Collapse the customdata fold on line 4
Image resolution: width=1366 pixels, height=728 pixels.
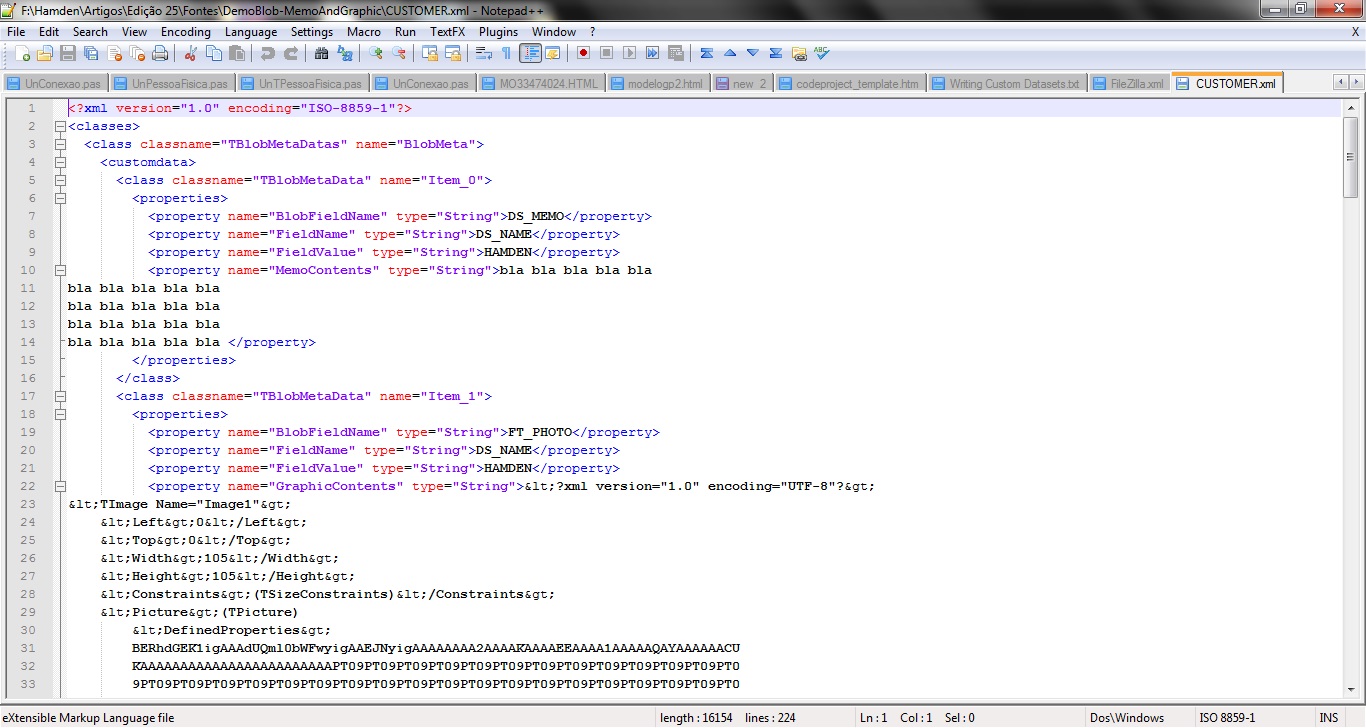(x=60, y=162)
